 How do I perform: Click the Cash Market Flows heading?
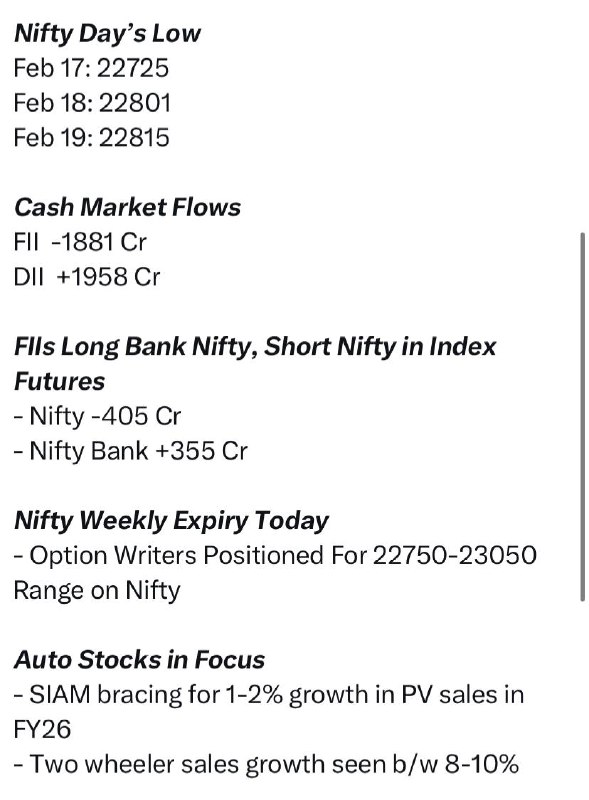(x=127, y=207)
